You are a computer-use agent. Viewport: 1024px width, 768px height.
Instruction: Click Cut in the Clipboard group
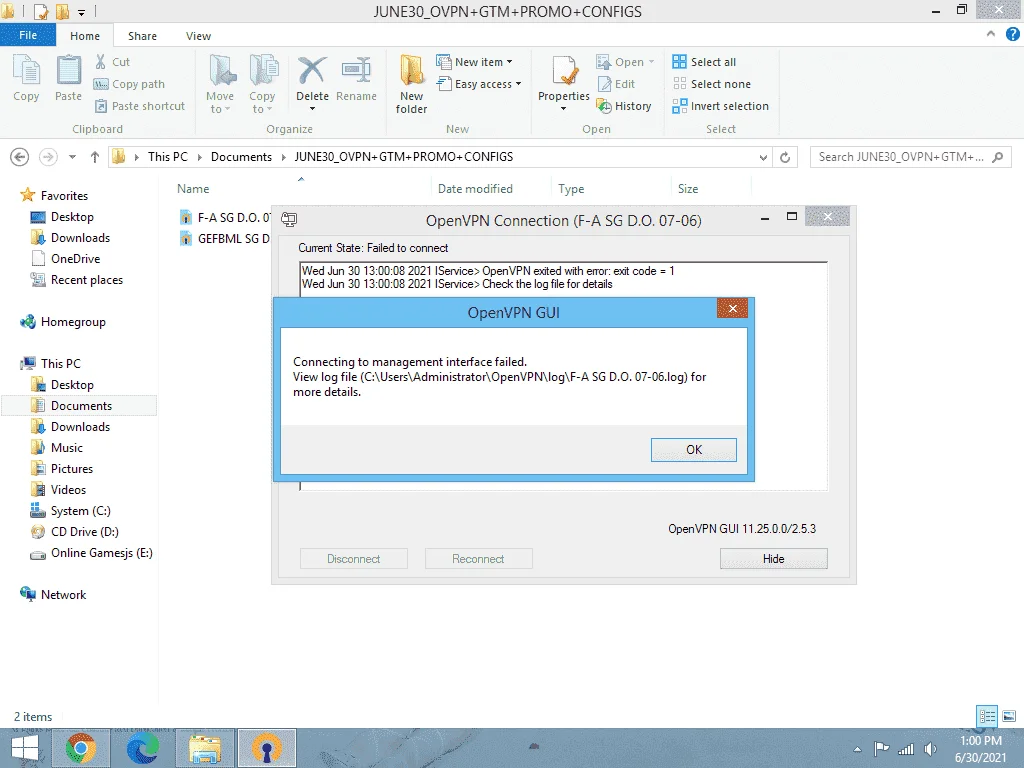click(112, 62)
